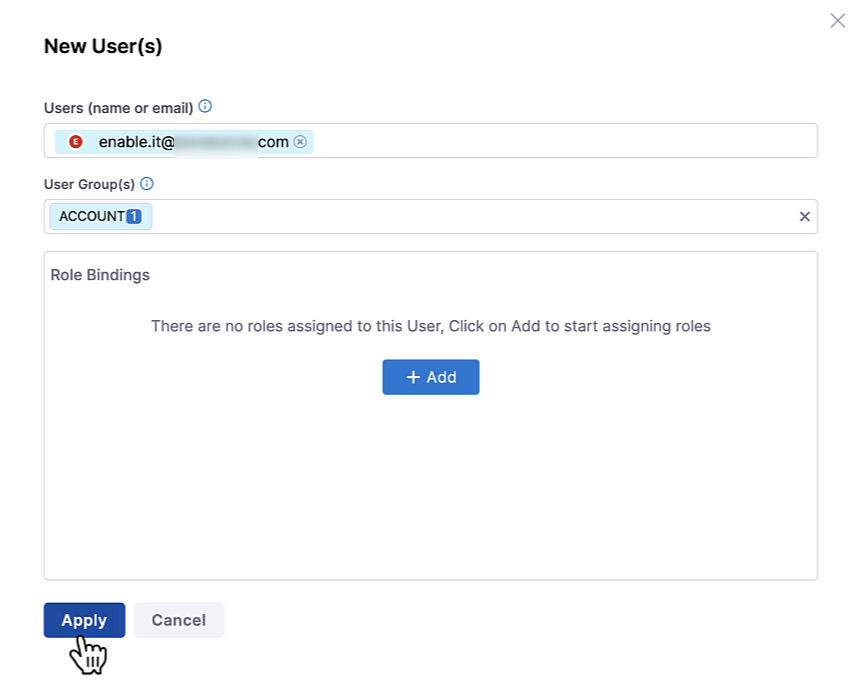The width and height of the screenshot is (858, 682).
Task: Click the plus icon in Add button
Action: 412,377
